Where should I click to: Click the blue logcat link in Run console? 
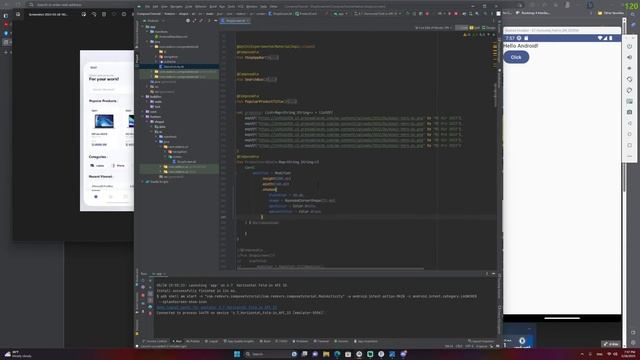coord(217,307)
